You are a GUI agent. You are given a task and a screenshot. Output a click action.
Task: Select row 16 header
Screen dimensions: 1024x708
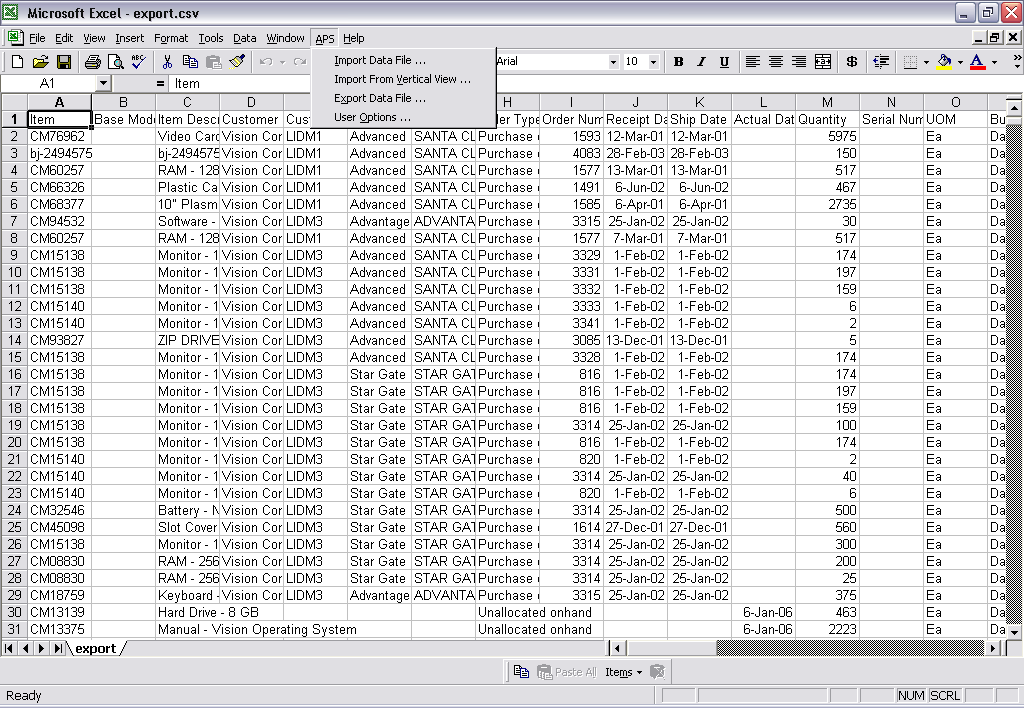pyautogui.click(x=14, y=374)
